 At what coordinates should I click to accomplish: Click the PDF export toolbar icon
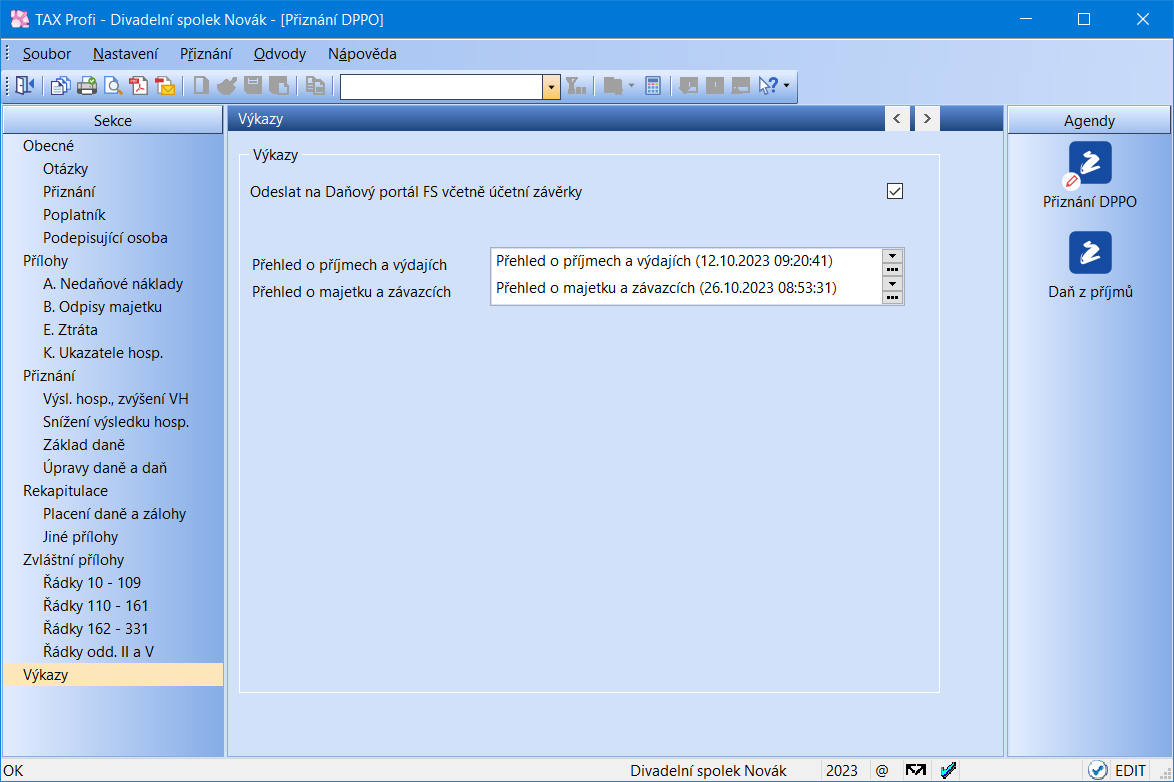pos(139,86)
